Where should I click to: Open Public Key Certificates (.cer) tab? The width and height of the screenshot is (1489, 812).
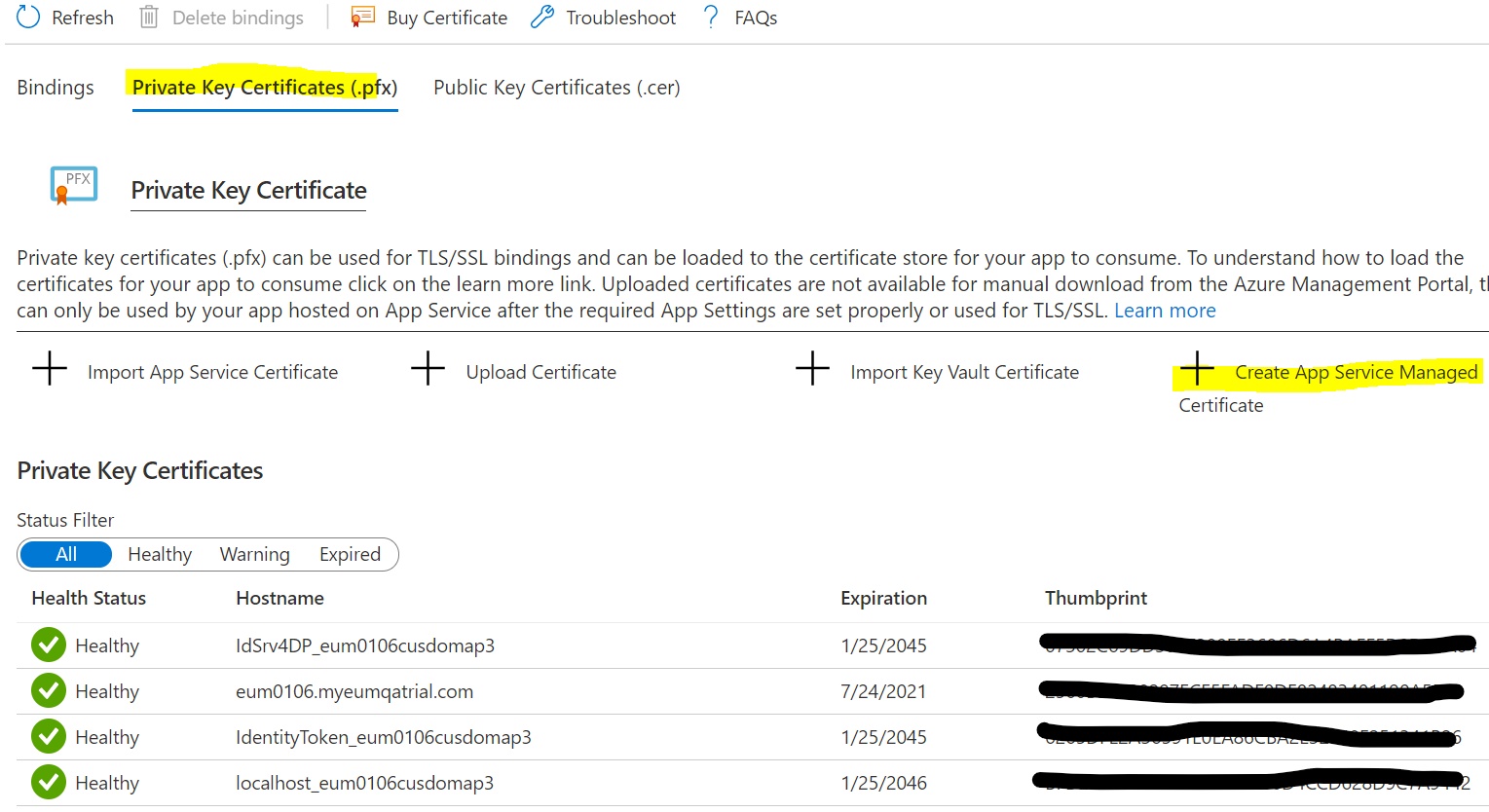pos(557,88)
